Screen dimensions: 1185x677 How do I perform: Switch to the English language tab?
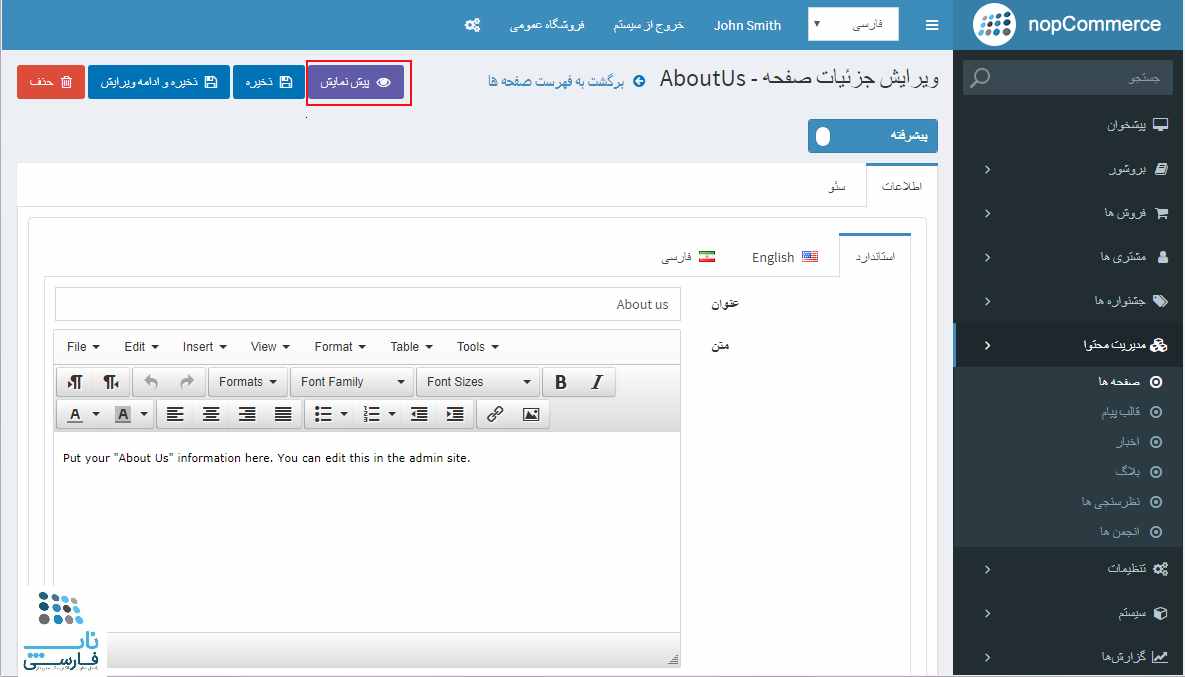784,257
